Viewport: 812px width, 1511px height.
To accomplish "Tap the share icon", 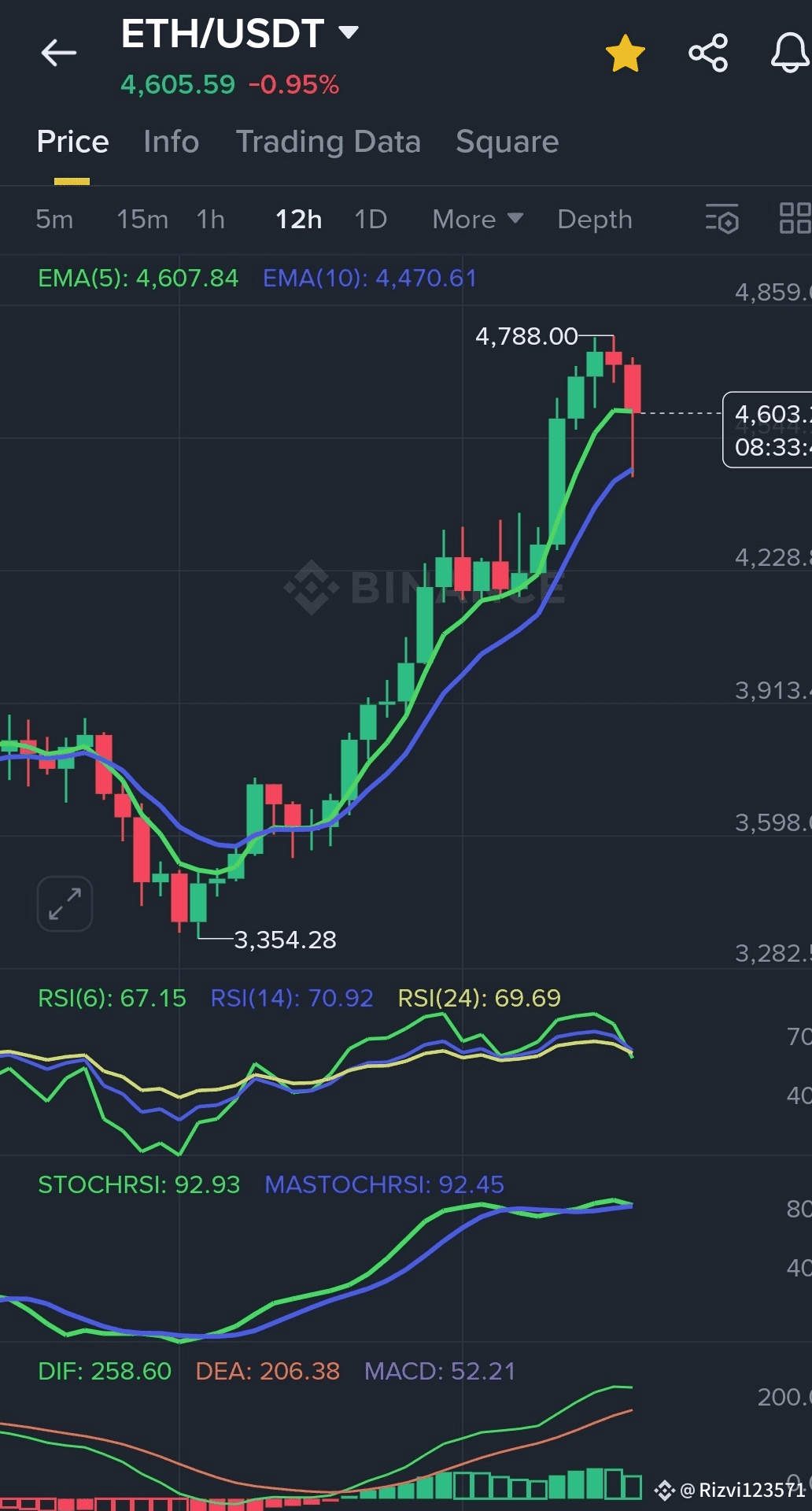I will pos(708,54).
